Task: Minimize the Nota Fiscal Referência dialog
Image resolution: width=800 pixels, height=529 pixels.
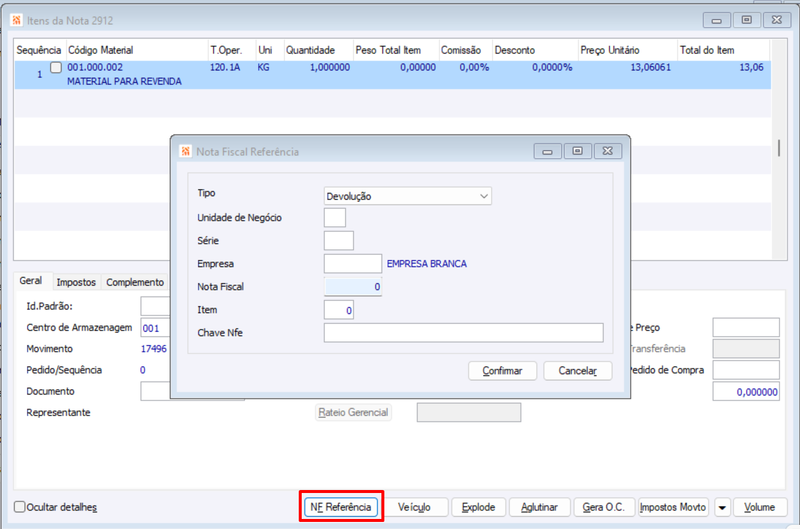Action: pos(547,152)
